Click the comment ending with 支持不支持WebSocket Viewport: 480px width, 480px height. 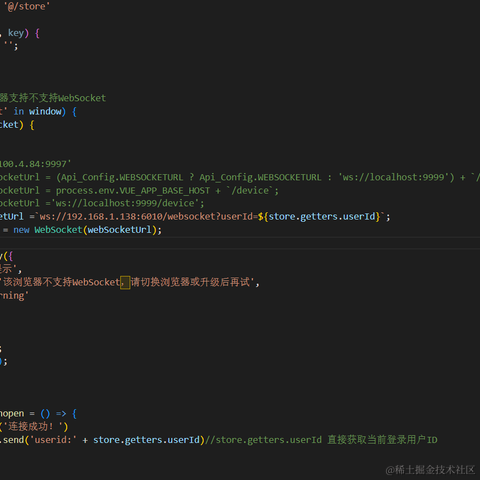point(53,98)
